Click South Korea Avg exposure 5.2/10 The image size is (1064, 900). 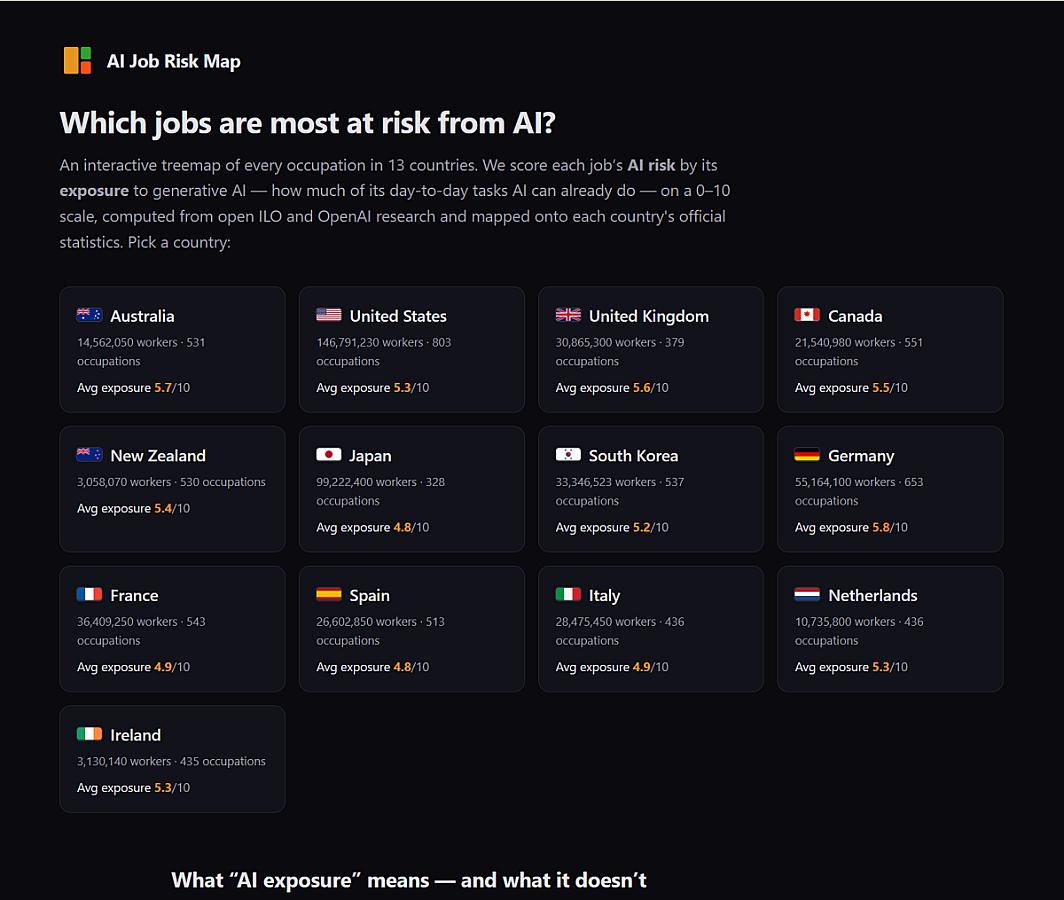[x=612, y=528]
